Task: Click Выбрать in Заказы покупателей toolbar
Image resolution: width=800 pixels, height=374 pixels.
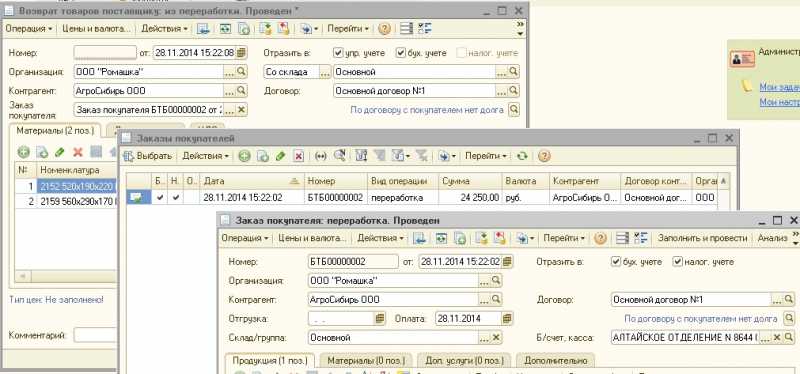Action: [148, 156]
